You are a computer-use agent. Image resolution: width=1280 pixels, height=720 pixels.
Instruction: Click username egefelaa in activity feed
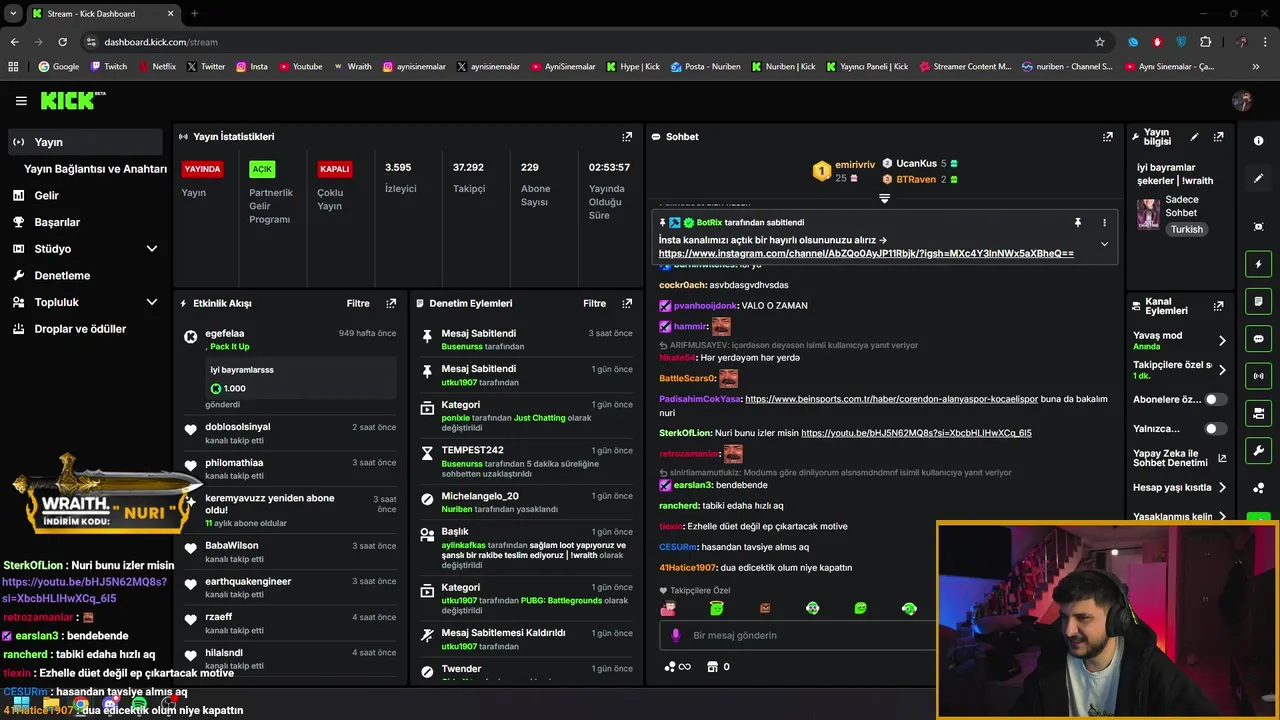coord(225,333)
